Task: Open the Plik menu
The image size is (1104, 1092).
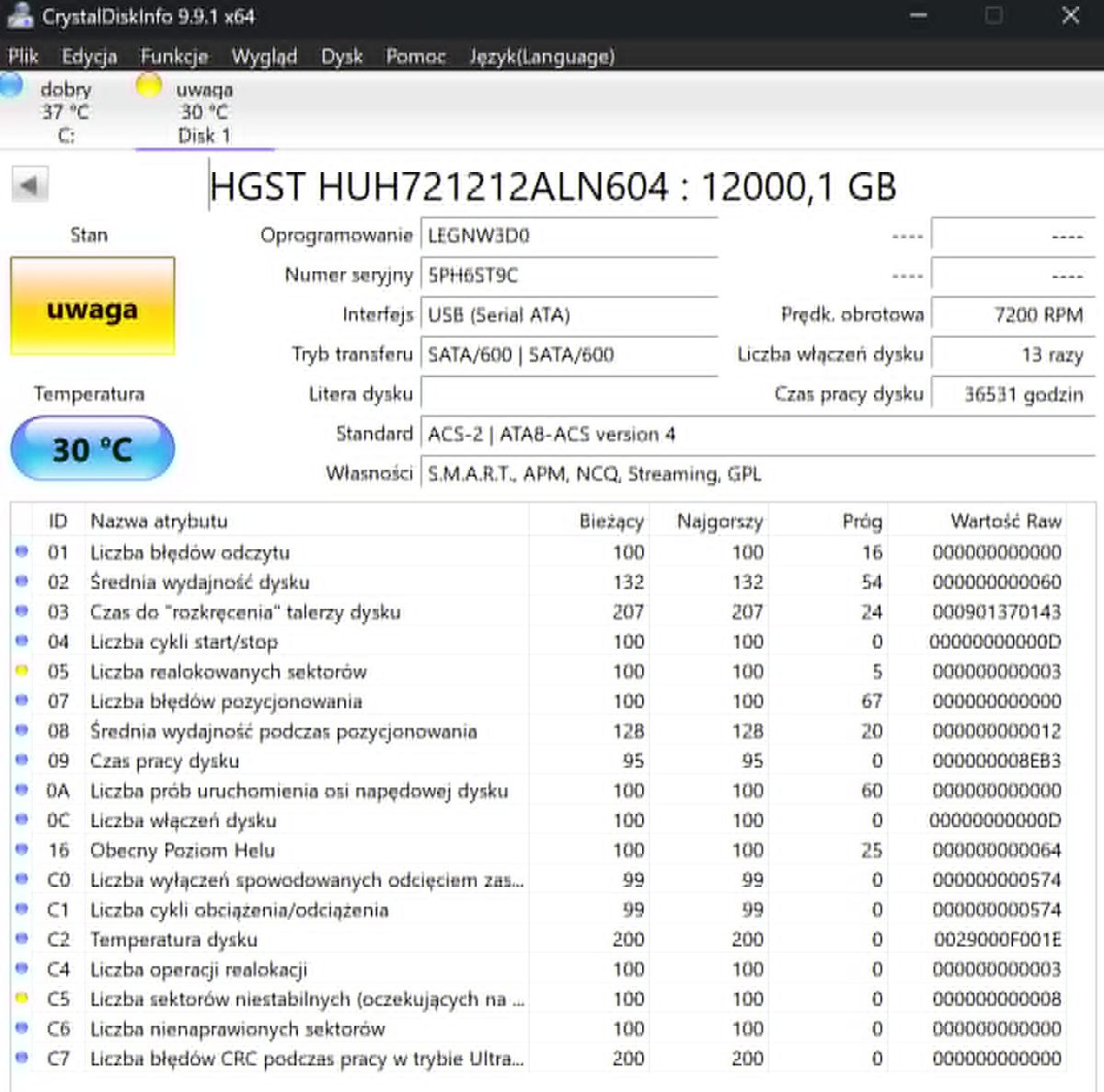Action: (23, 57)
